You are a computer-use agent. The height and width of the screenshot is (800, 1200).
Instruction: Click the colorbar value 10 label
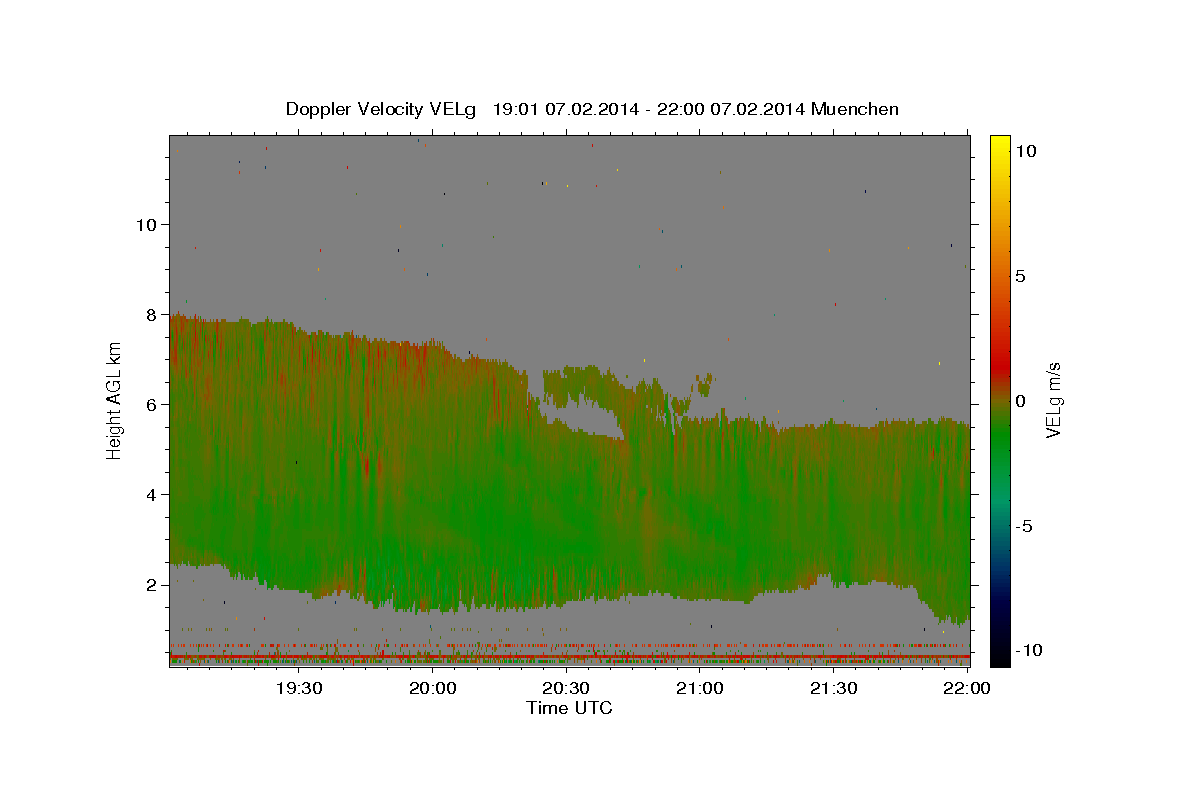pos(1025,151)
